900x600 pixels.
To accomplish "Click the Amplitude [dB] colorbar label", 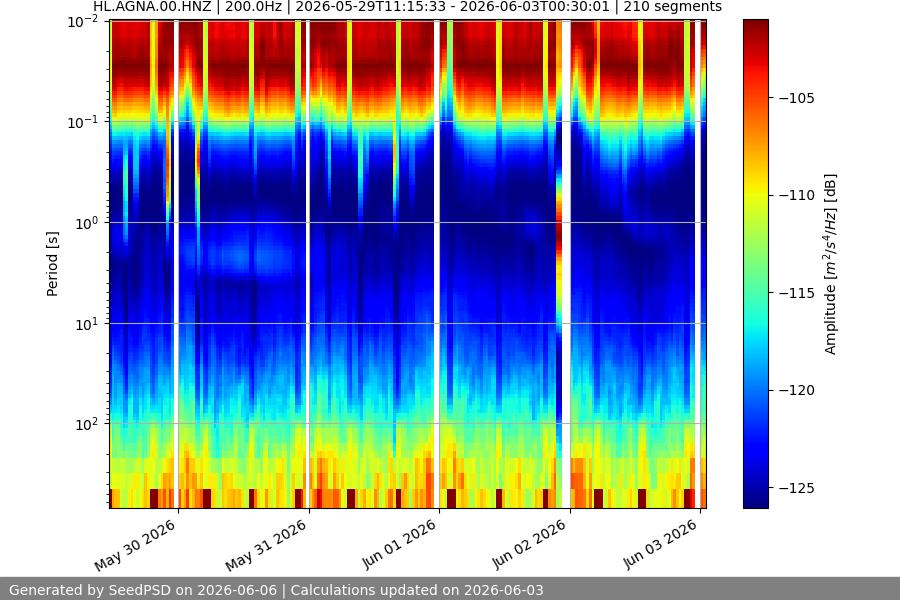I will pyautogui.click(x=831, y=264).
